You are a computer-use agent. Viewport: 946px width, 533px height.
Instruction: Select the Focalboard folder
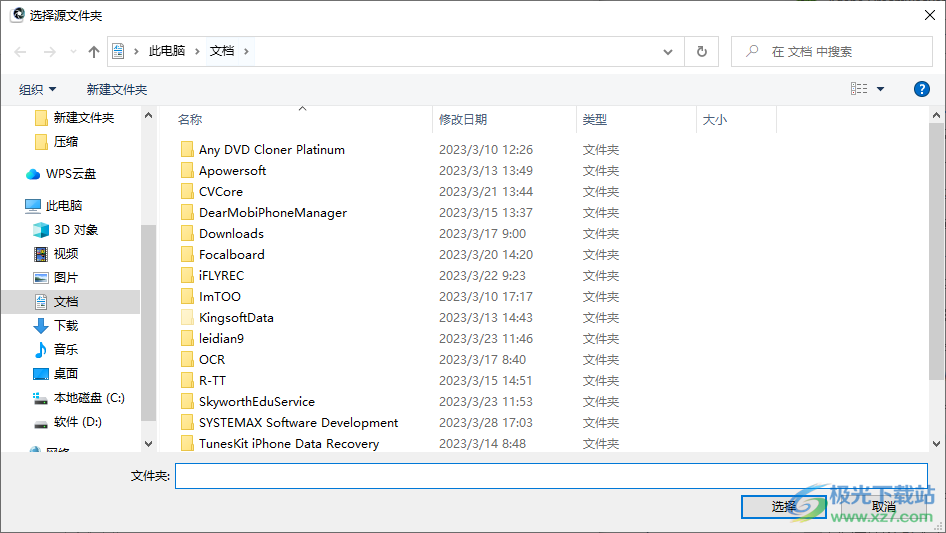[x=232, y=255]
